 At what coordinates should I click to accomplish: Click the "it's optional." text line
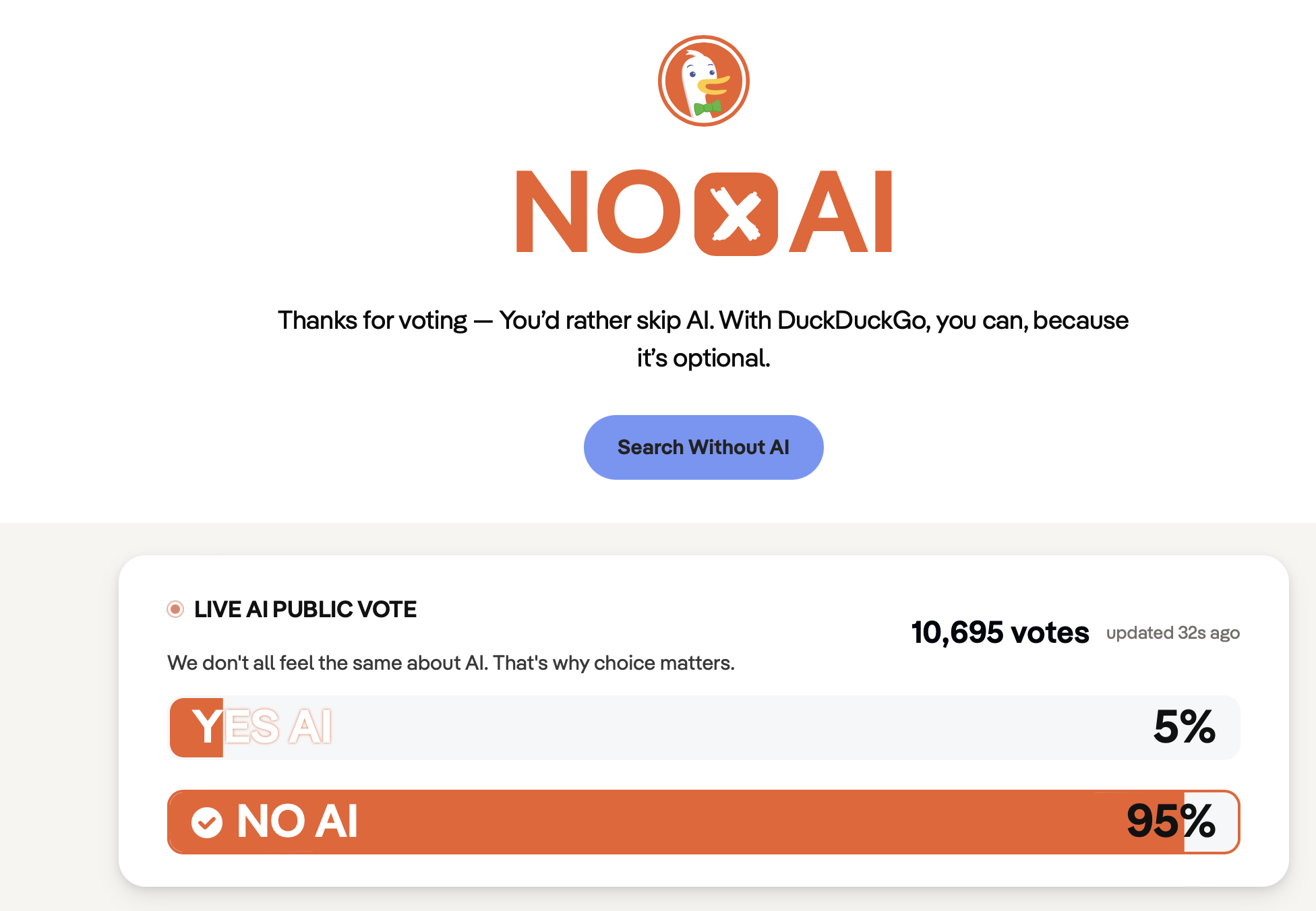click(703, 358)
